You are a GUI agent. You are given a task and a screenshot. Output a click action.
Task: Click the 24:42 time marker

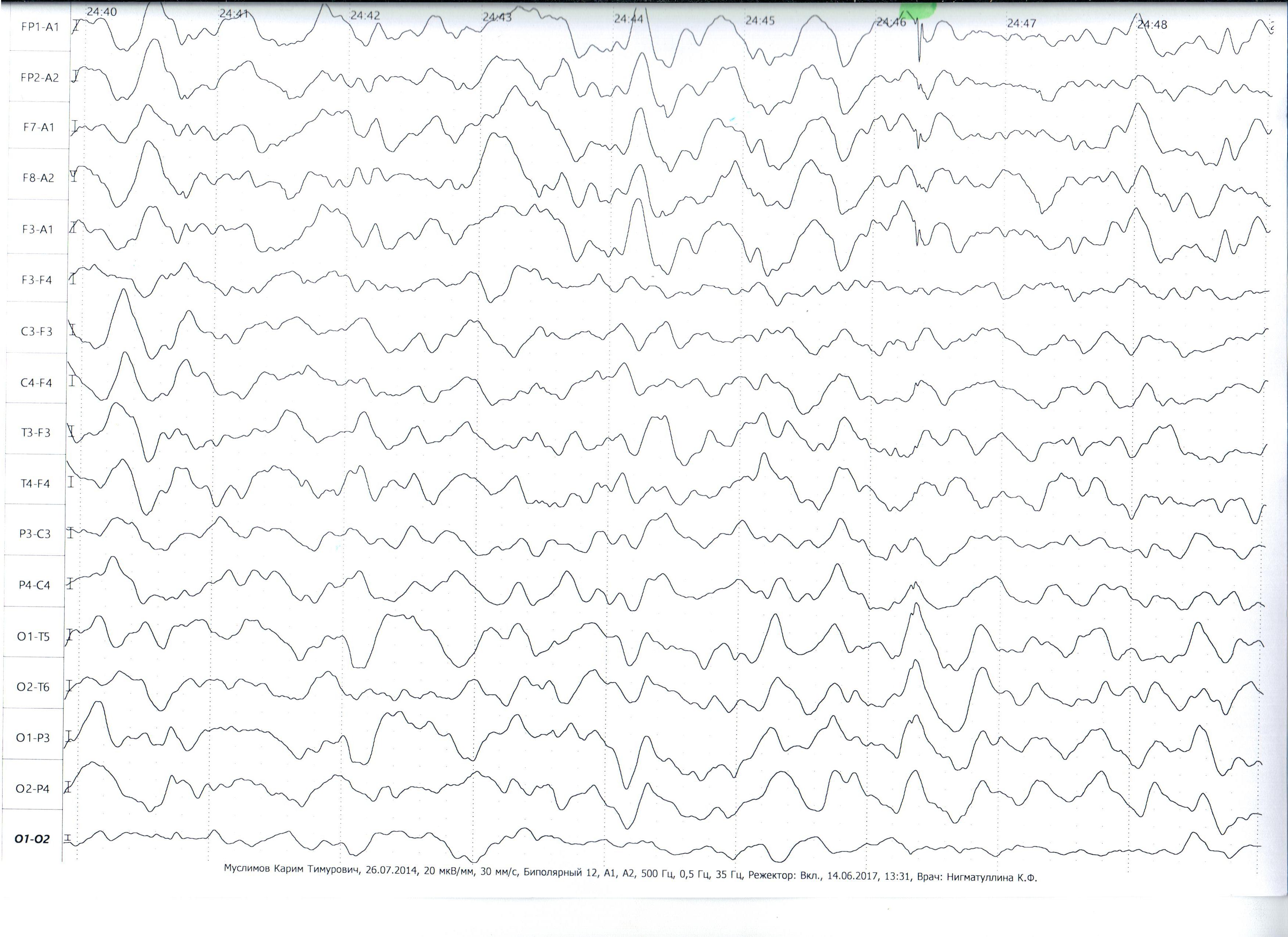[365, 15]
